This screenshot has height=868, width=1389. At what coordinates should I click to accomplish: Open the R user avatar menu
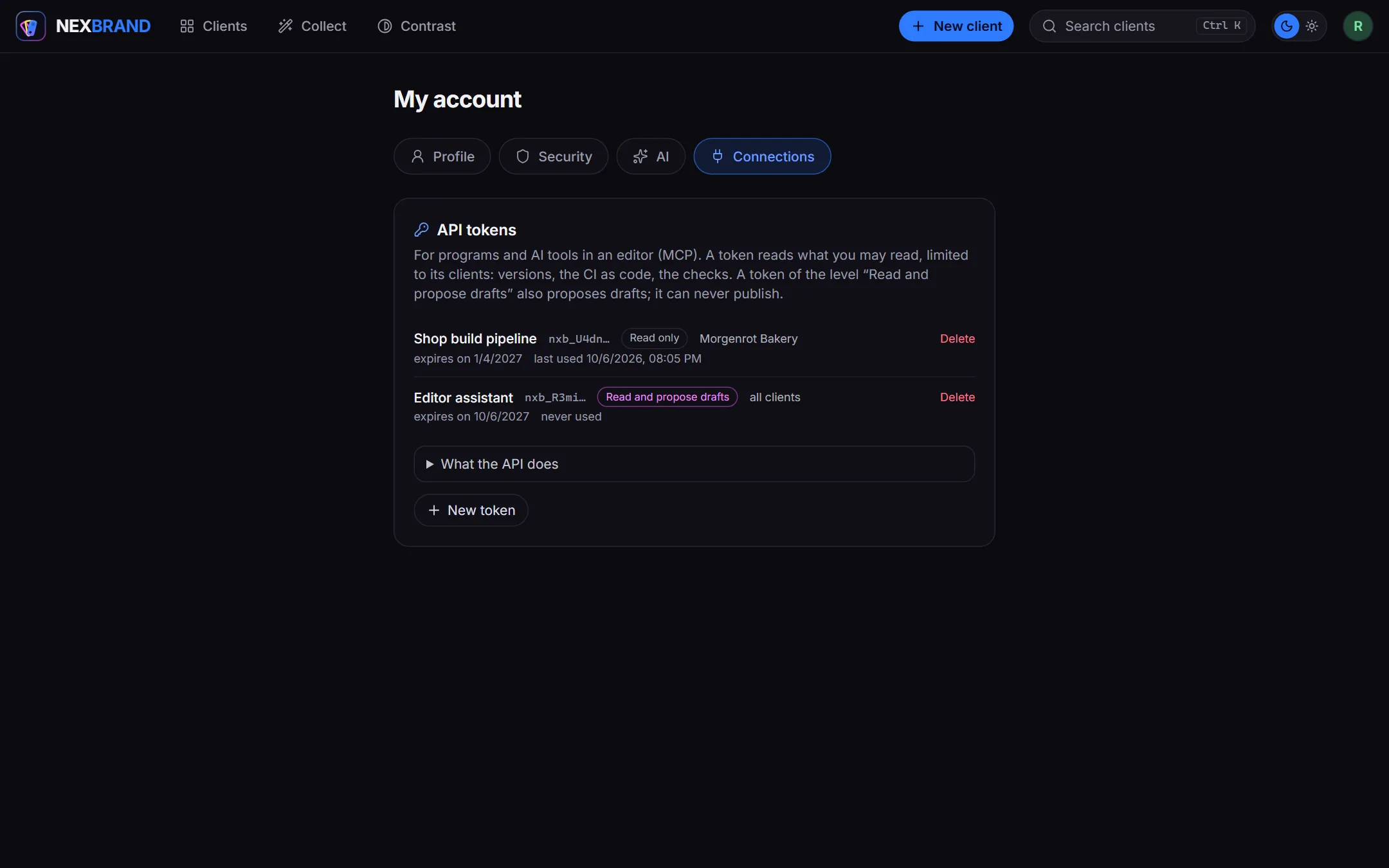pyautogui.click(x=1357, y=26)
